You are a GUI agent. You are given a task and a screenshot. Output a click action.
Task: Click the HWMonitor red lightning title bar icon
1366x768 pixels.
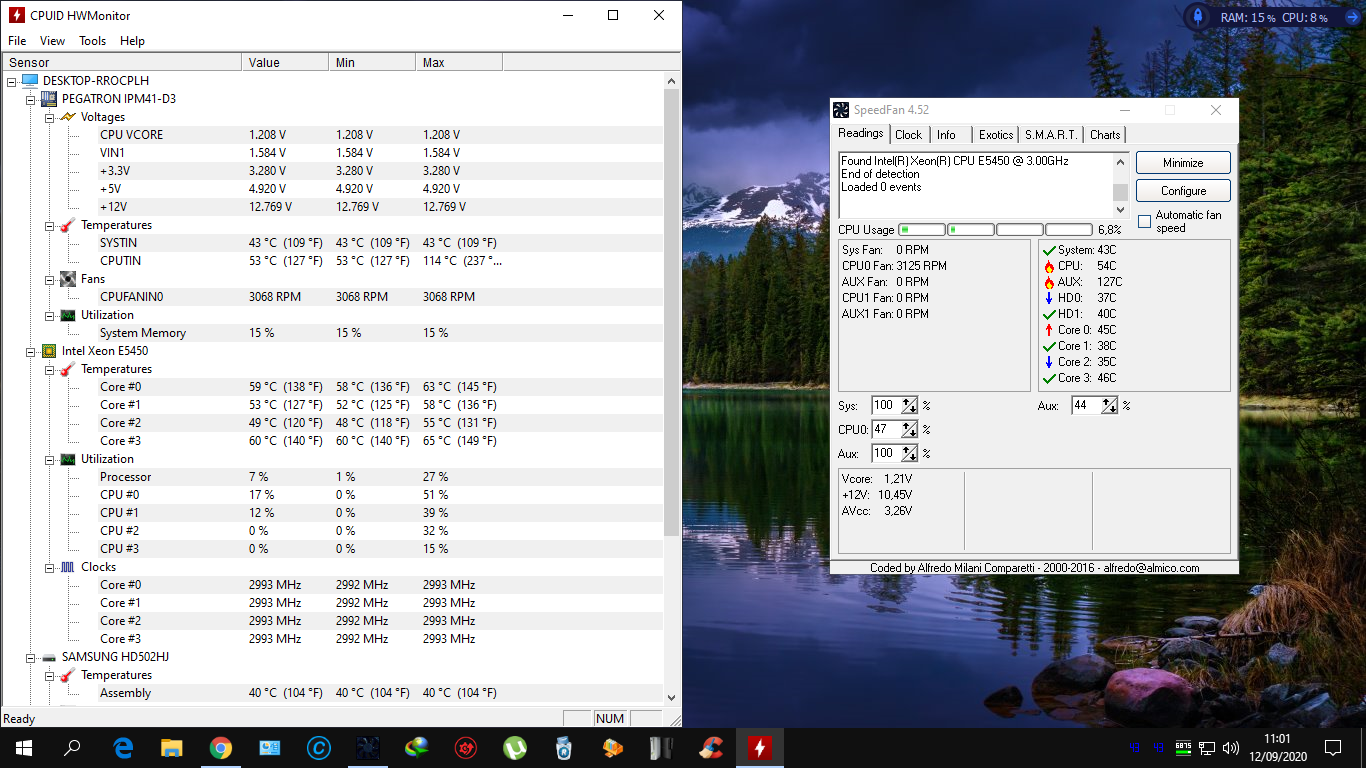point(17,15)
